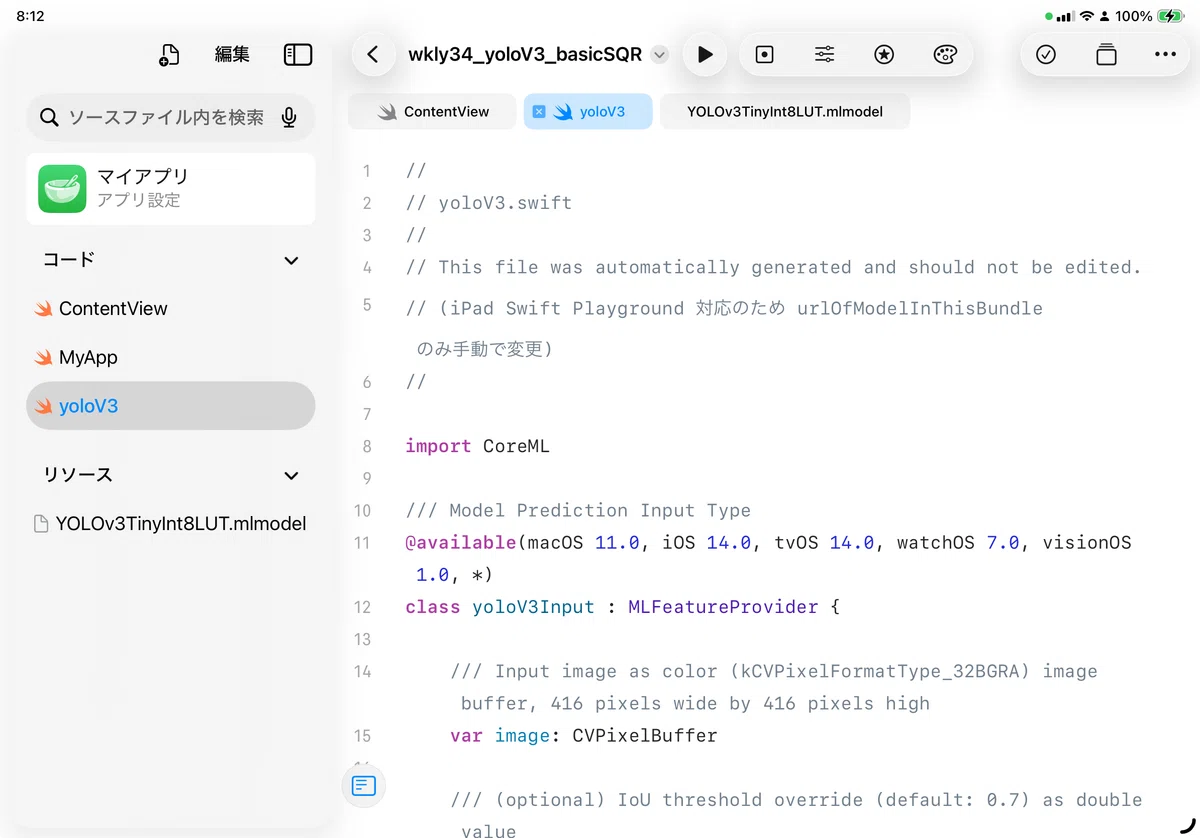Open the color palette icon
This screenshot has width=1200, height=838.
[x=945, y=55]
